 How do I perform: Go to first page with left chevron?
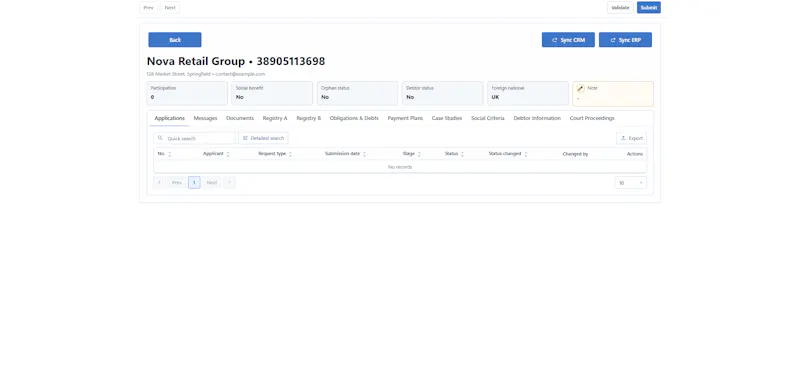(x=159, y=183)
